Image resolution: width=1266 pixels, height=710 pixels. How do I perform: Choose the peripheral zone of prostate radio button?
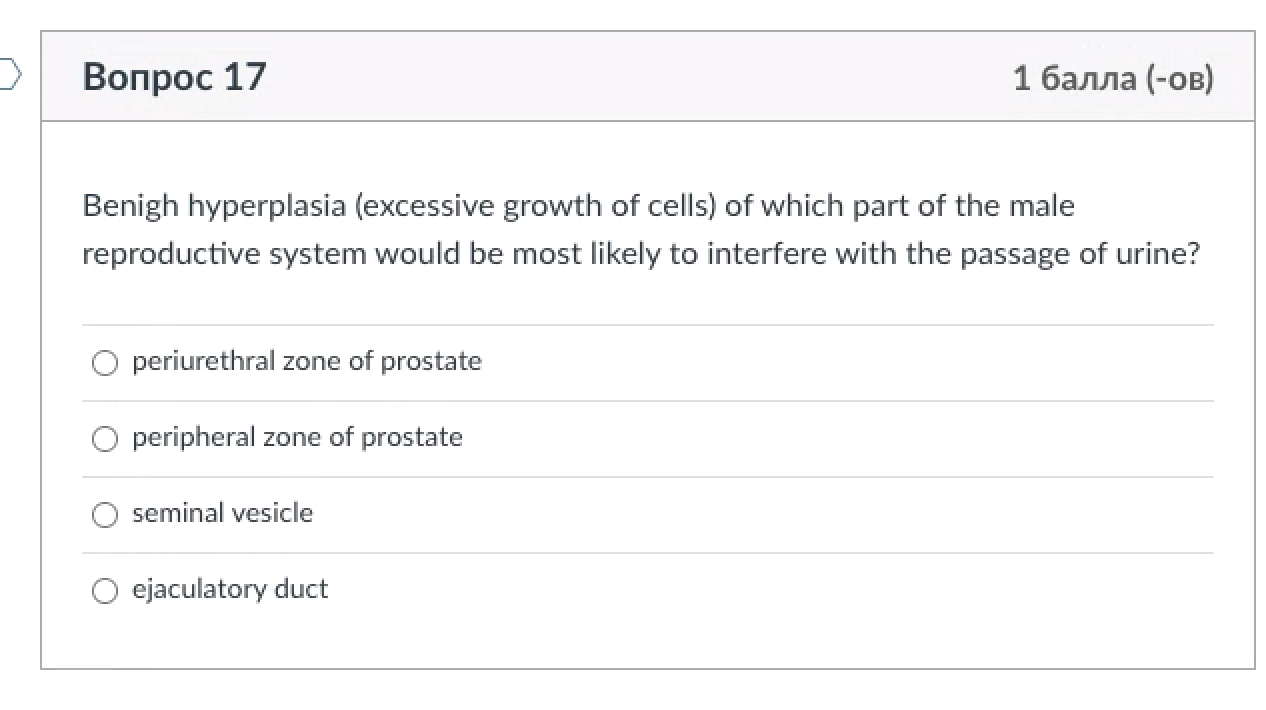(x=105, y=438)
